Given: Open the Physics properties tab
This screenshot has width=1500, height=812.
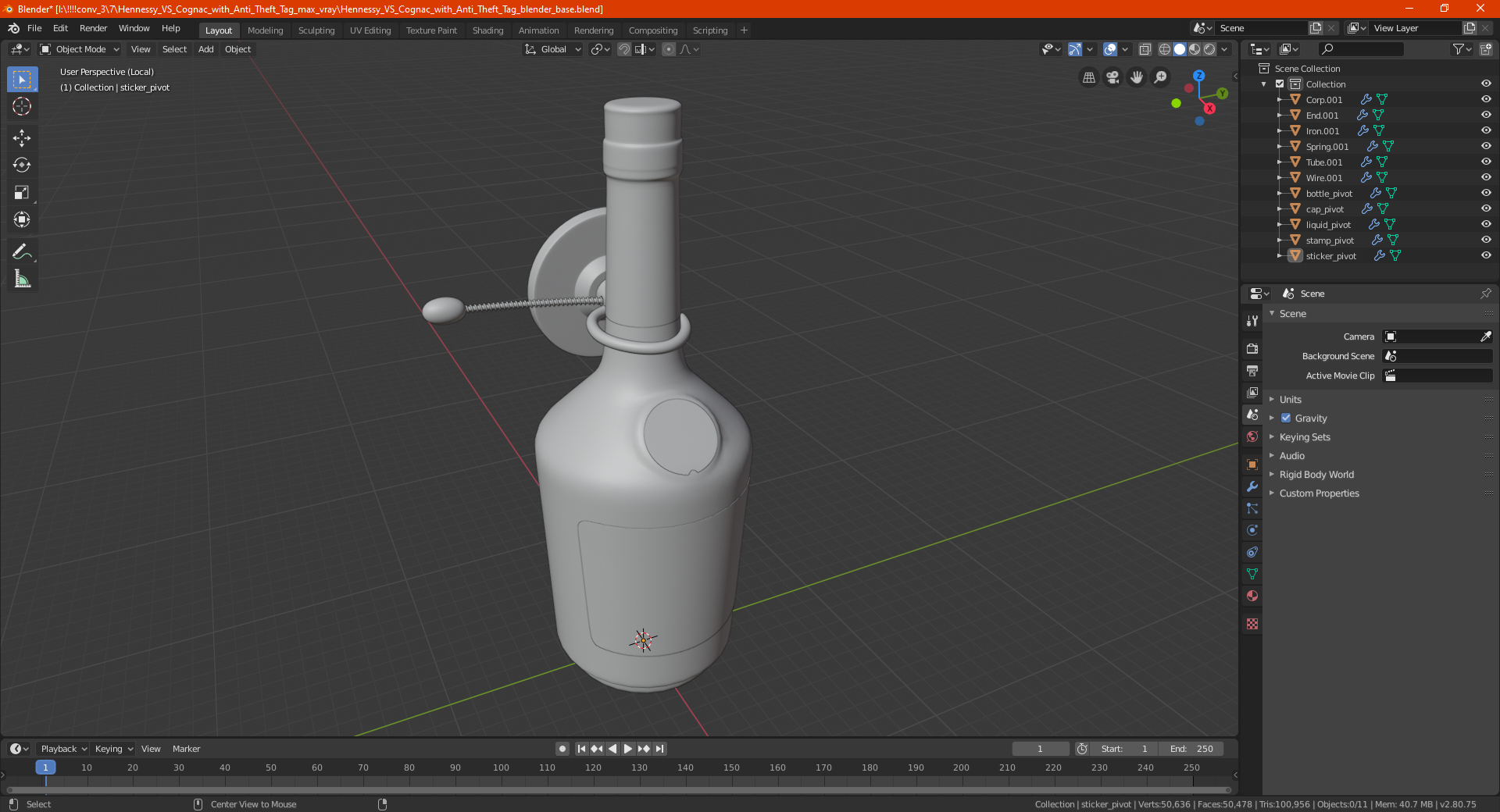Looking at the screenshot, I should [1252, 529].
